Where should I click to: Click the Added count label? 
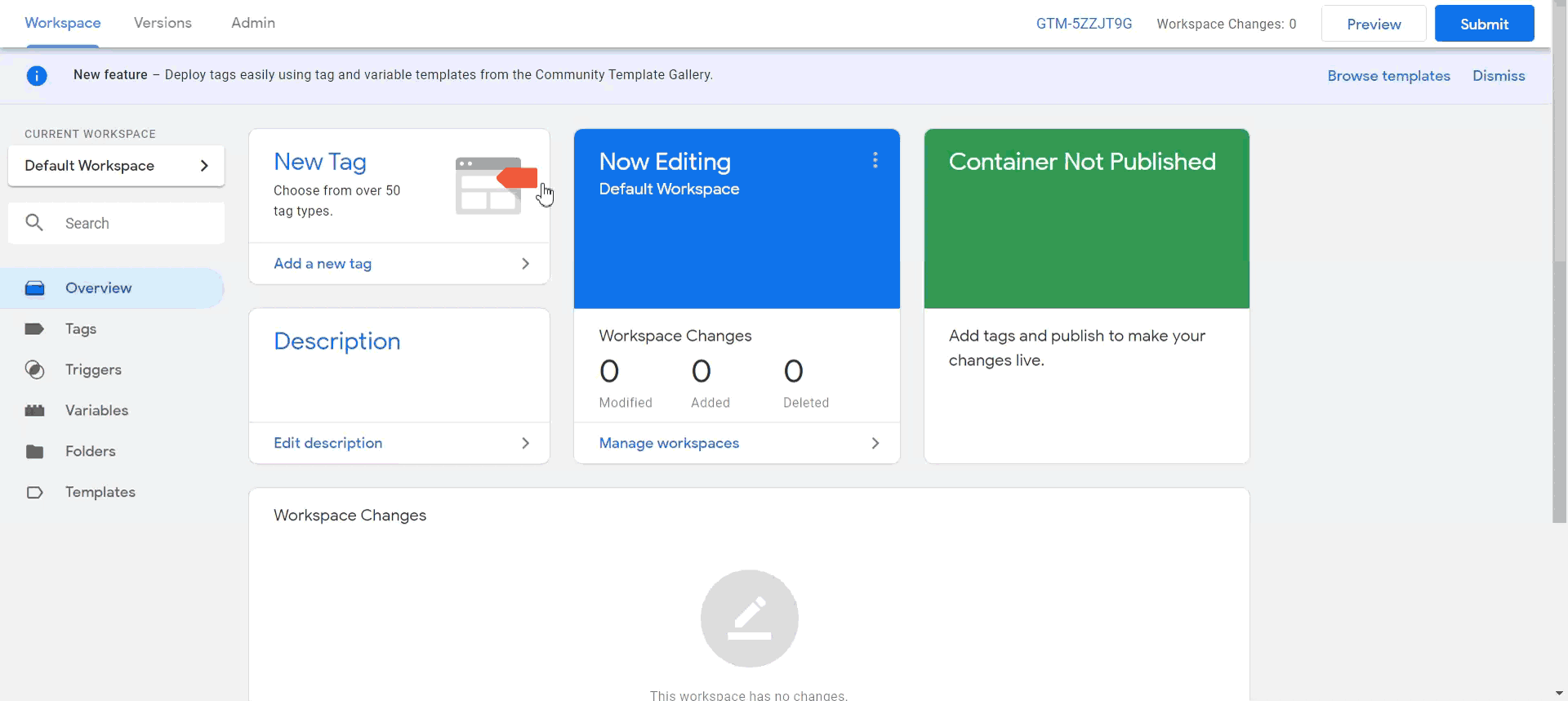710,403
